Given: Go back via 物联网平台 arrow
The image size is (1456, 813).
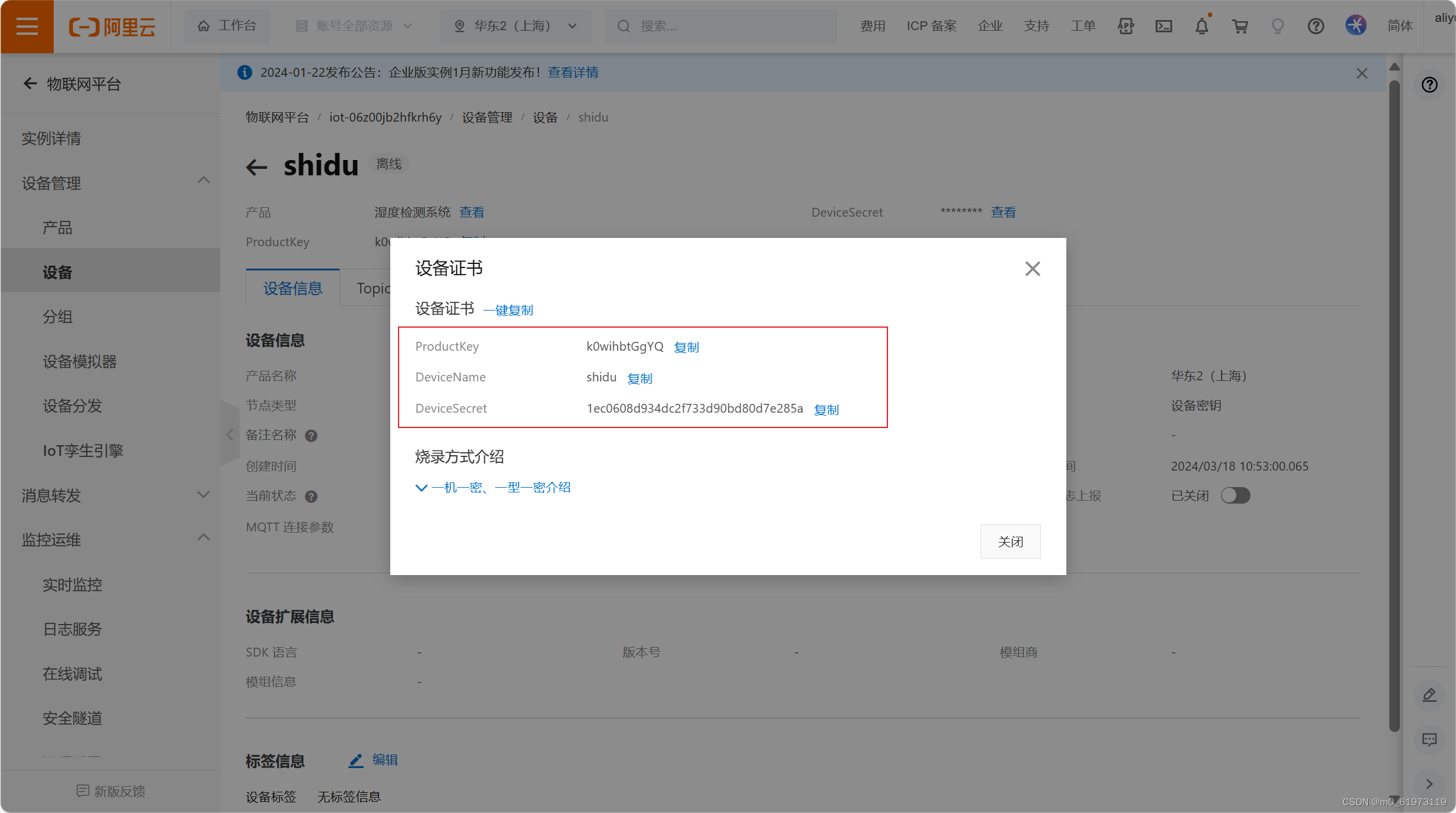Looking at the screenshot, I should click(x=30, y=84).
